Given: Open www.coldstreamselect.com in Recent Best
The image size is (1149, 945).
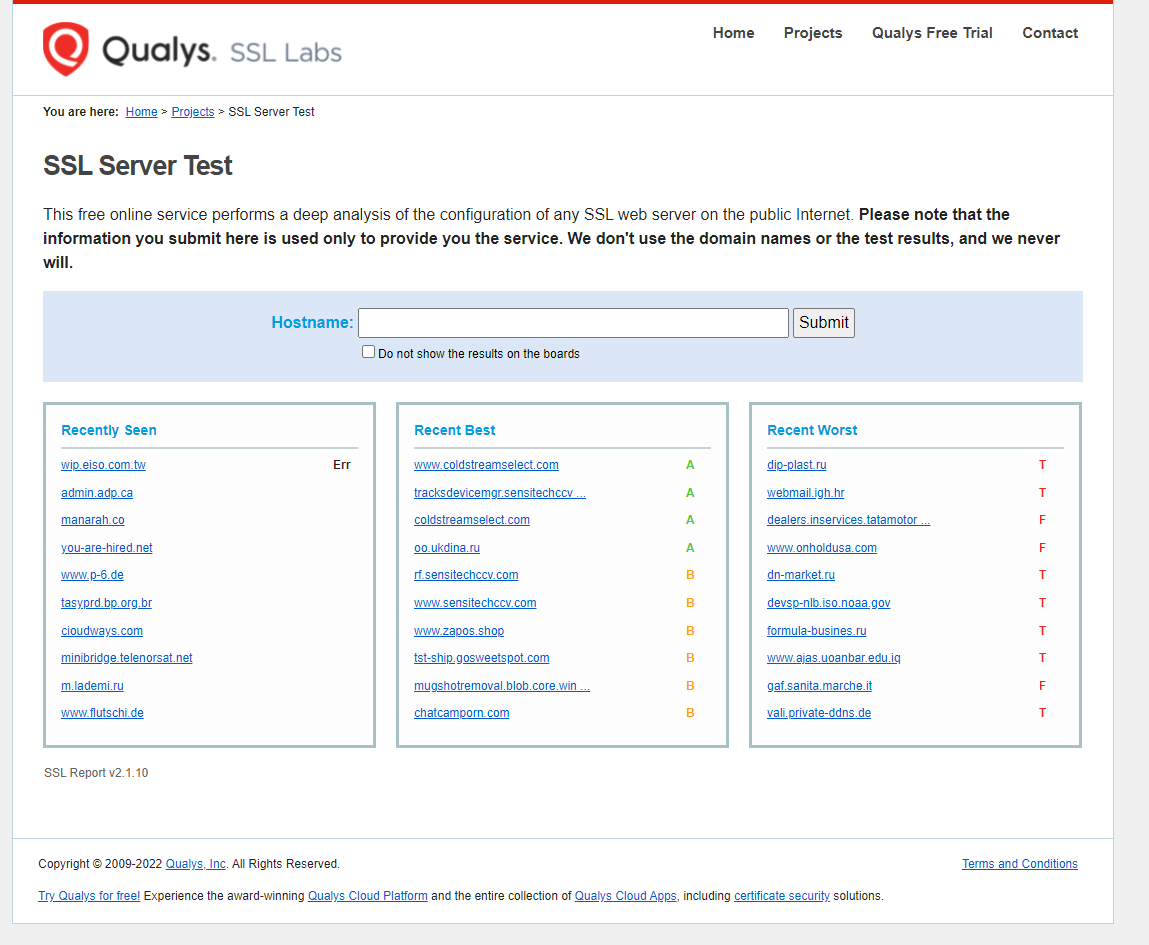Looking at the screenshot, I should point(486,464).
